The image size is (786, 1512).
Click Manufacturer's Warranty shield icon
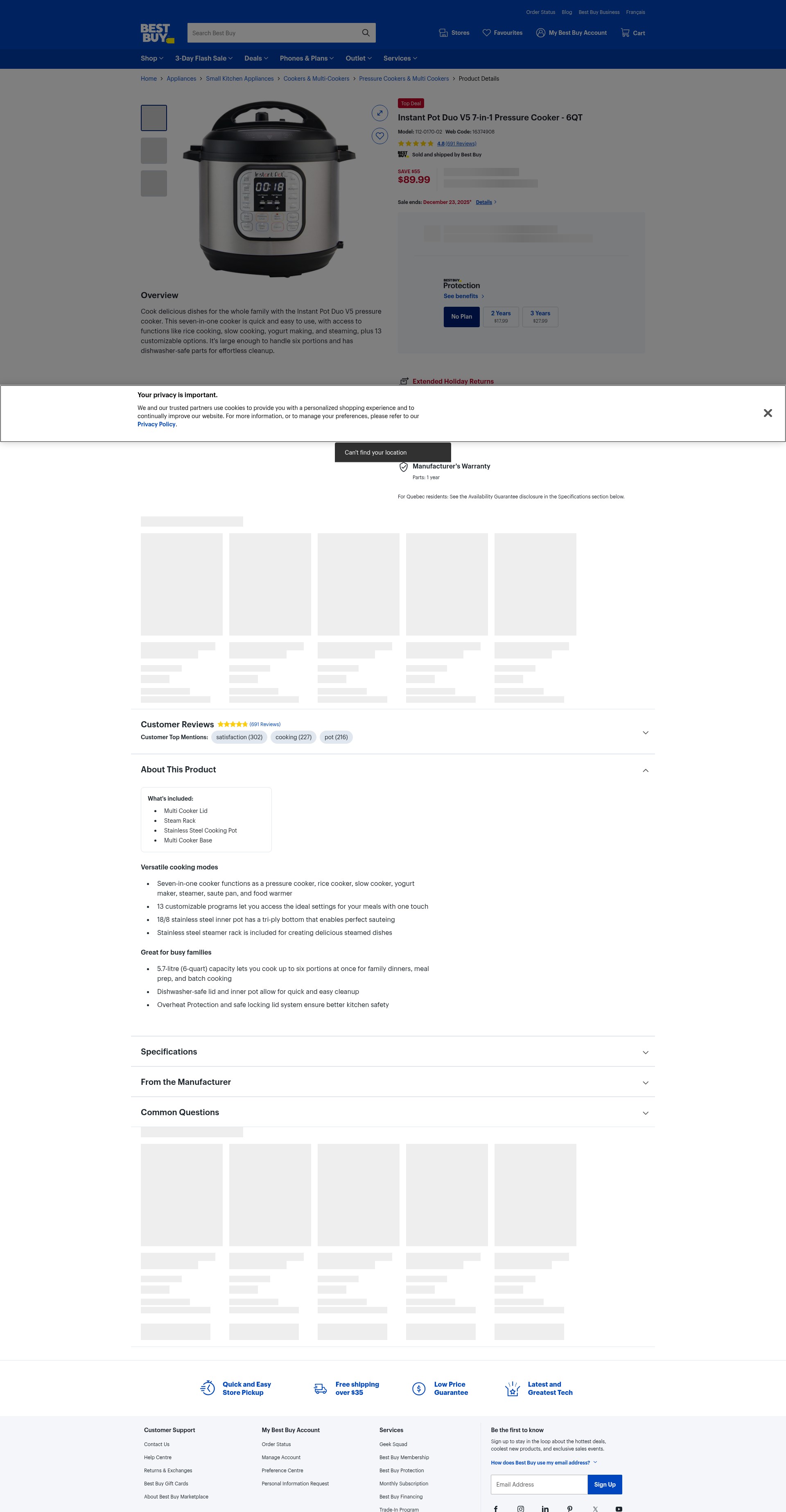pyautogui.click(x=404, y=467)
